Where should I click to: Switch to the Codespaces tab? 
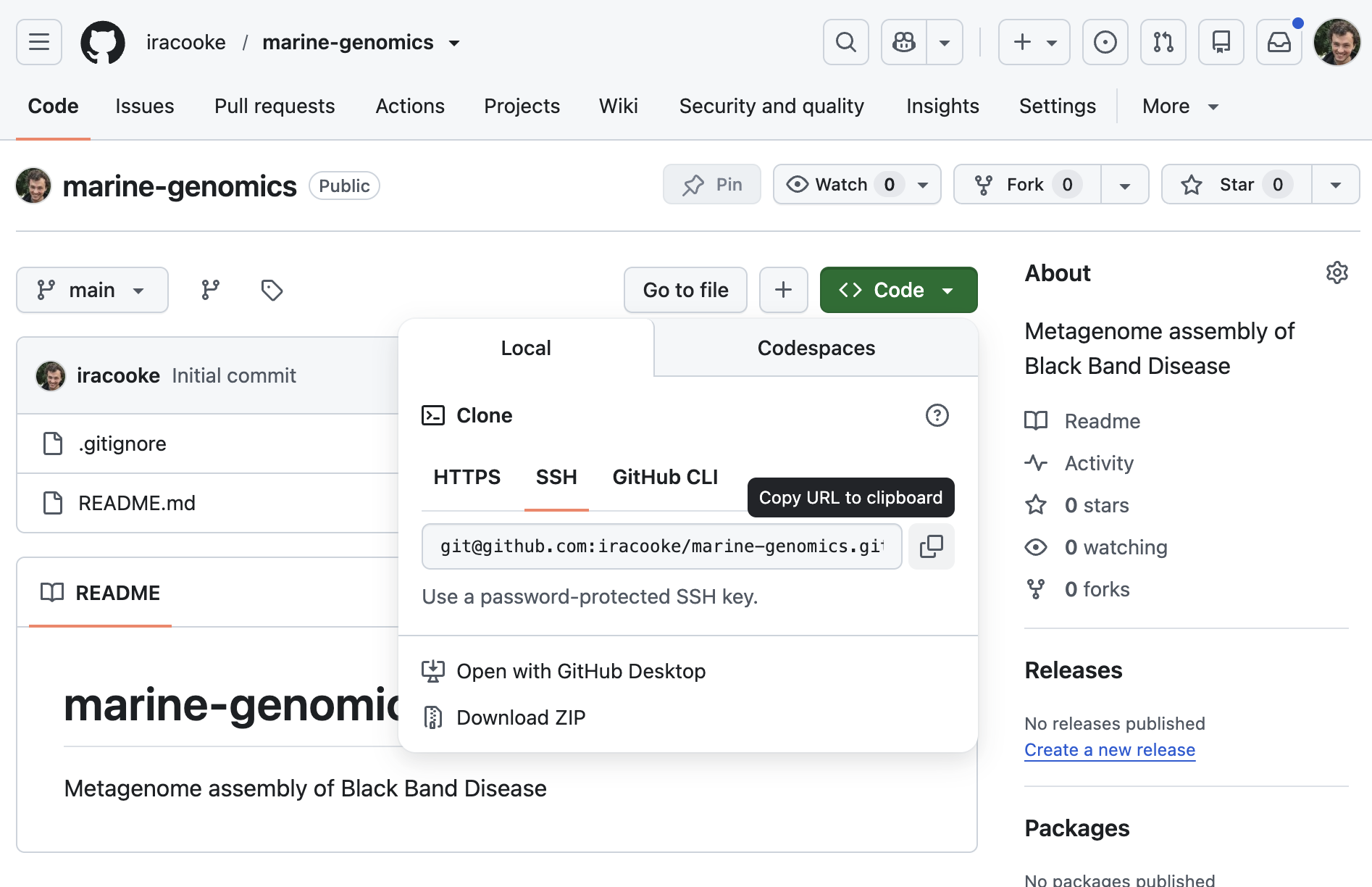[816, 348]
